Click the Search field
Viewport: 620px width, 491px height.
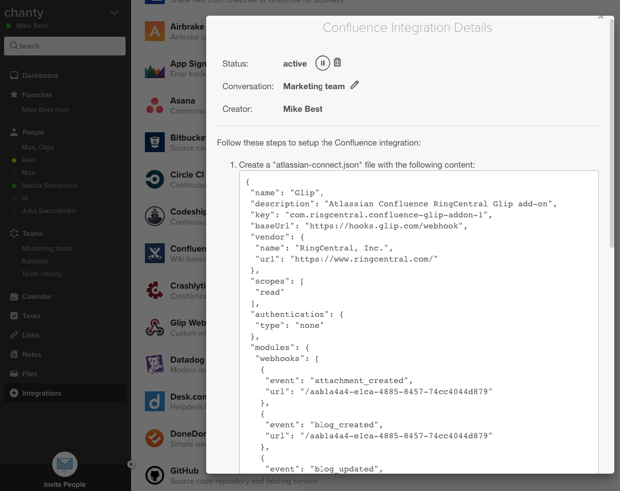pyautogui.click(x=65, y=46)
